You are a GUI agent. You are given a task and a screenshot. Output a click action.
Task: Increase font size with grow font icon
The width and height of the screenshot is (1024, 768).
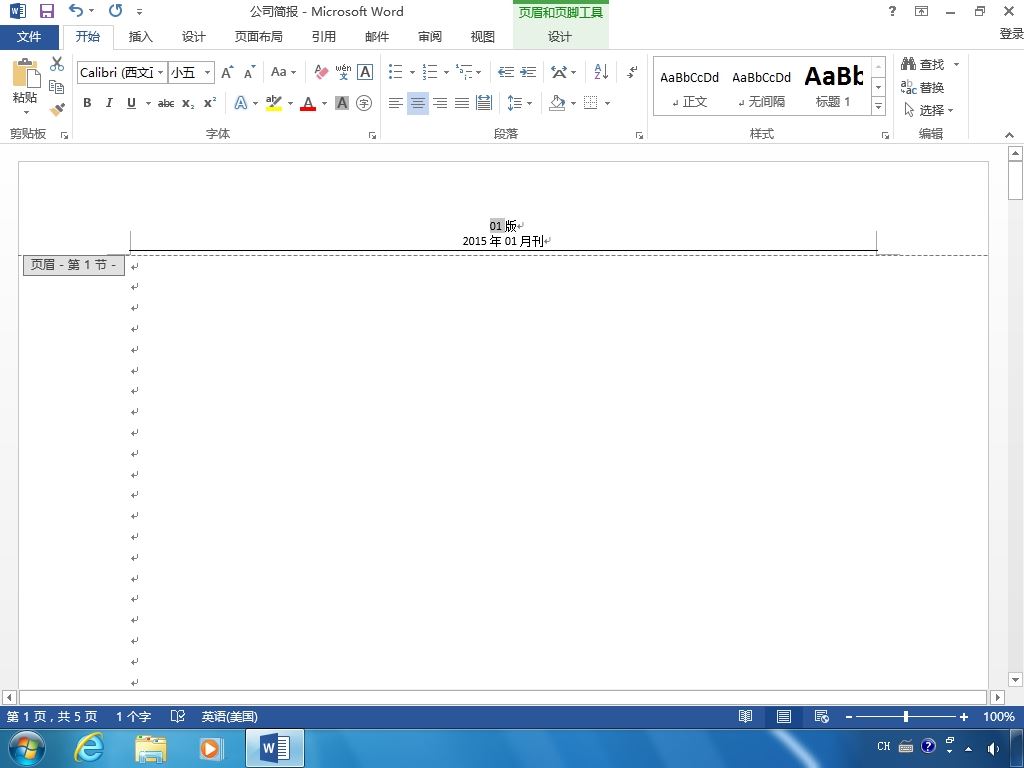[227, 72]
